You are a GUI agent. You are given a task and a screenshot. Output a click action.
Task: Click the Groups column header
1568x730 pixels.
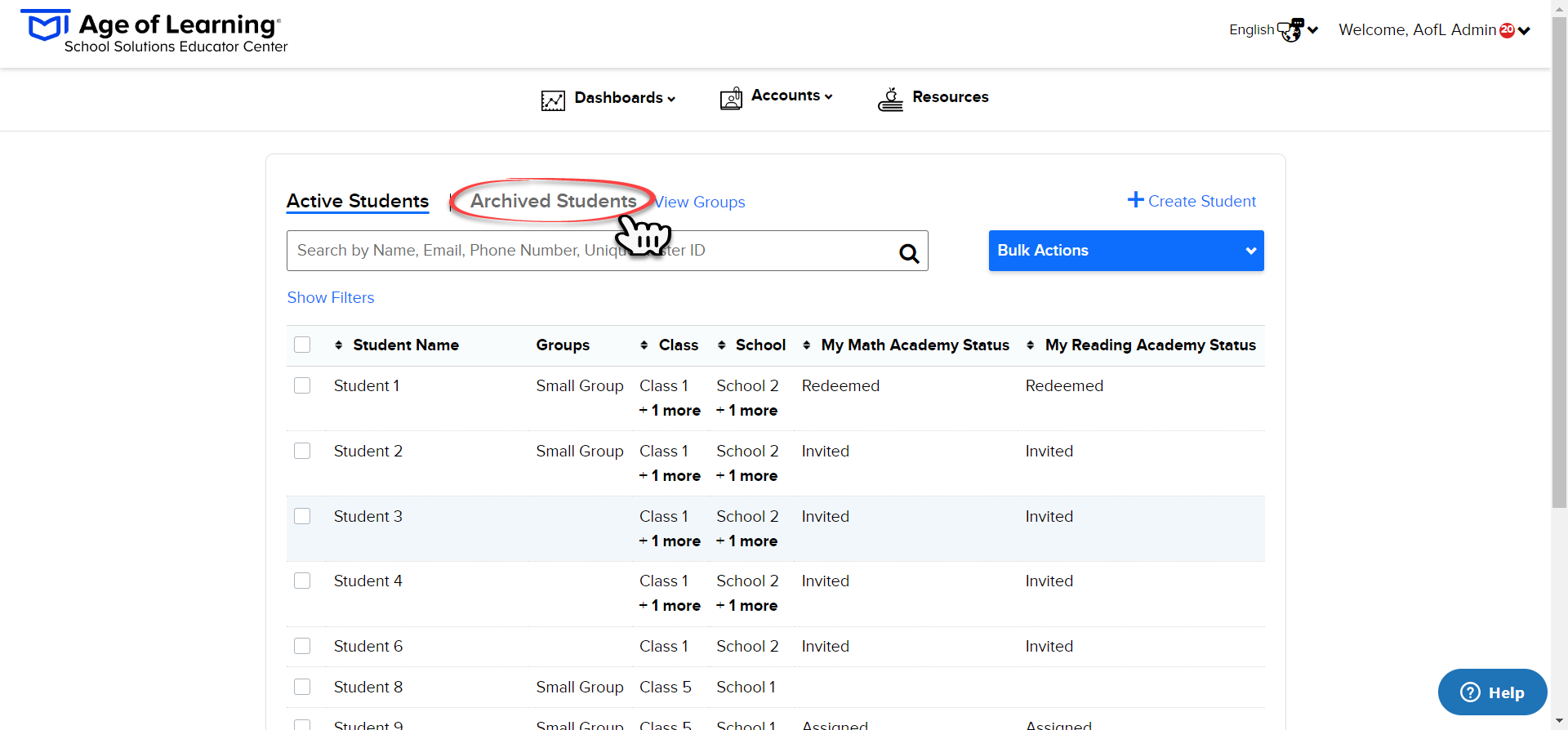[x=563, y=345]
